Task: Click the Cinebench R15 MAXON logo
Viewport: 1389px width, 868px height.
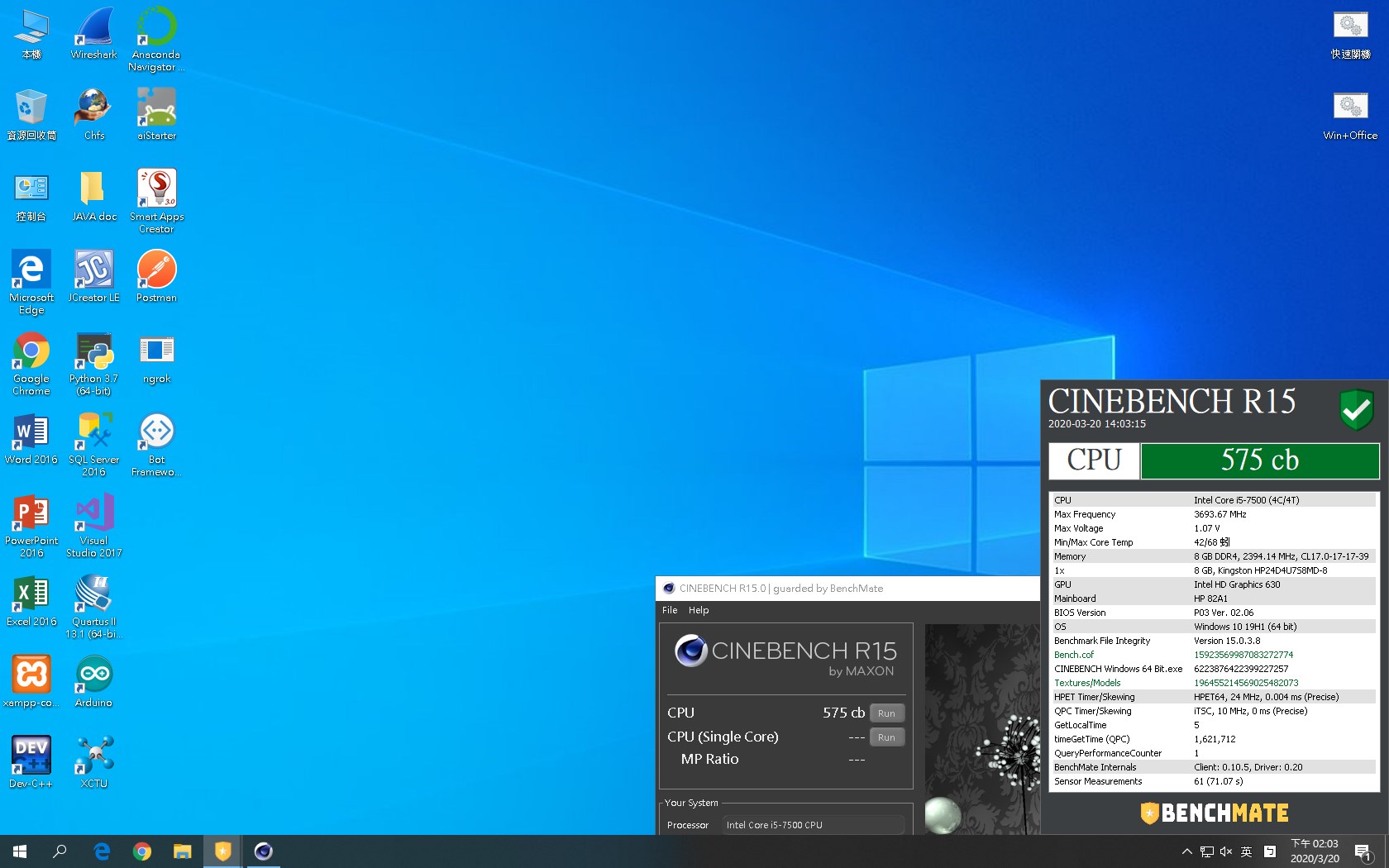Action: click(x=785, y=657)
